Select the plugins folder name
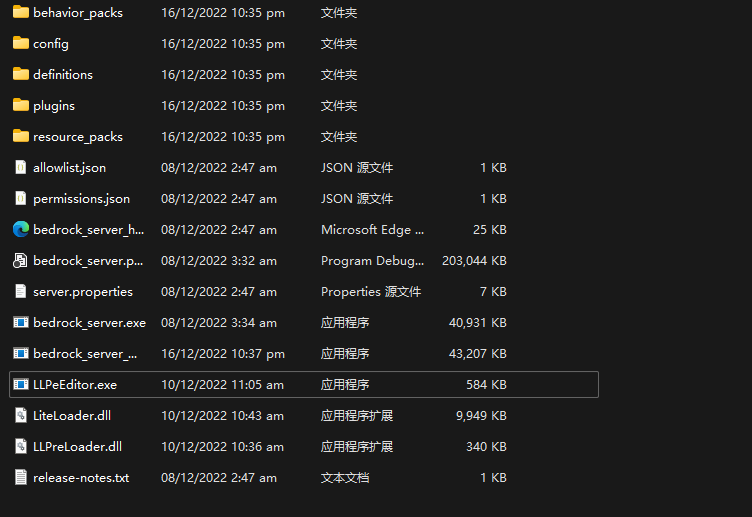The height and width of the screenshot is (517, 752). click(x=54, y=106)
